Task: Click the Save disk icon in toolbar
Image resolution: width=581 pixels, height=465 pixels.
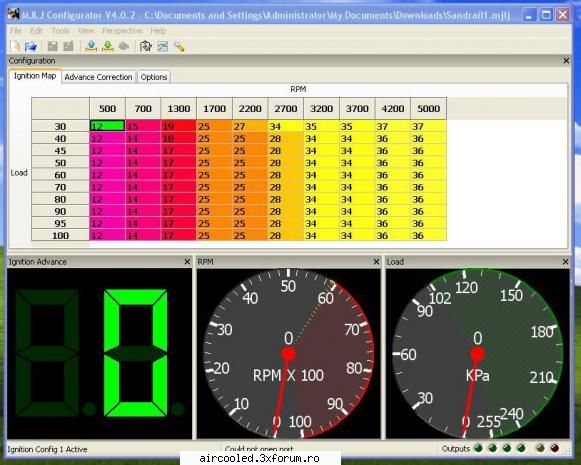Action: point(53,46)
